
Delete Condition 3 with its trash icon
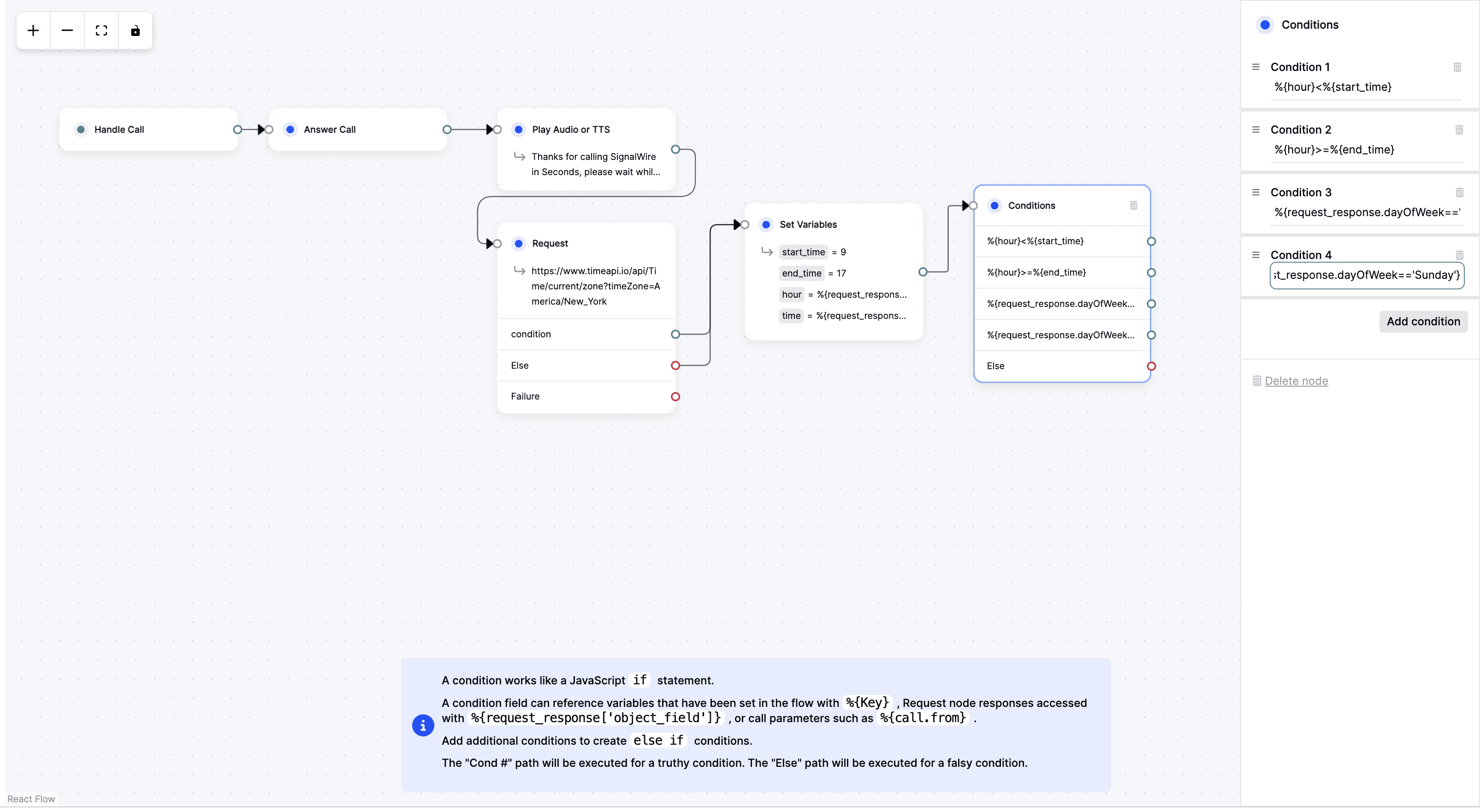coord(1459,192)
